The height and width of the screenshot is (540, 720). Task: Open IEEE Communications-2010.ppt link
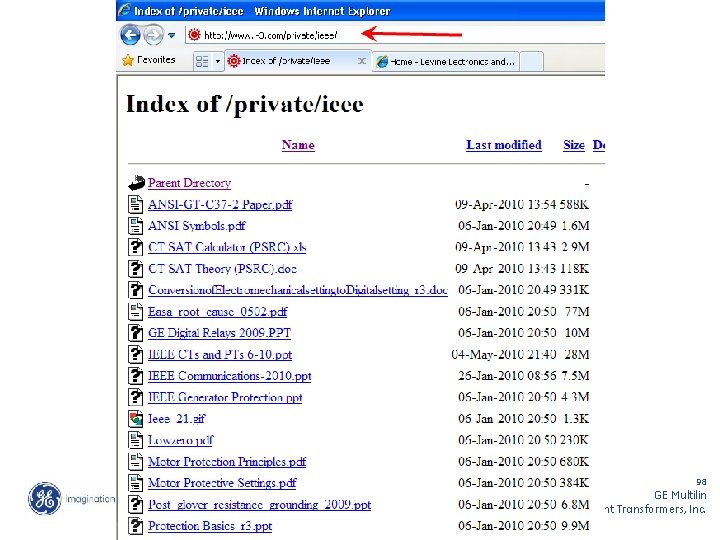tap(230, 376)
